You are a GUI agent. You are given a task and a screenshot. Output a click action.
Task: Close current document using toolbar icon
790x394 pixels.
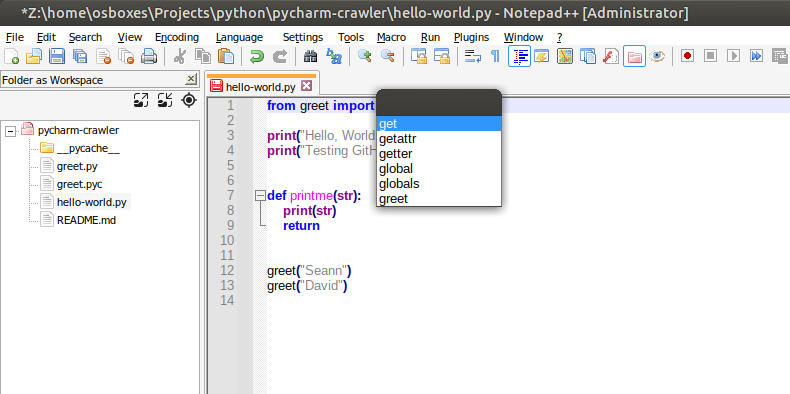click(103, 56)
